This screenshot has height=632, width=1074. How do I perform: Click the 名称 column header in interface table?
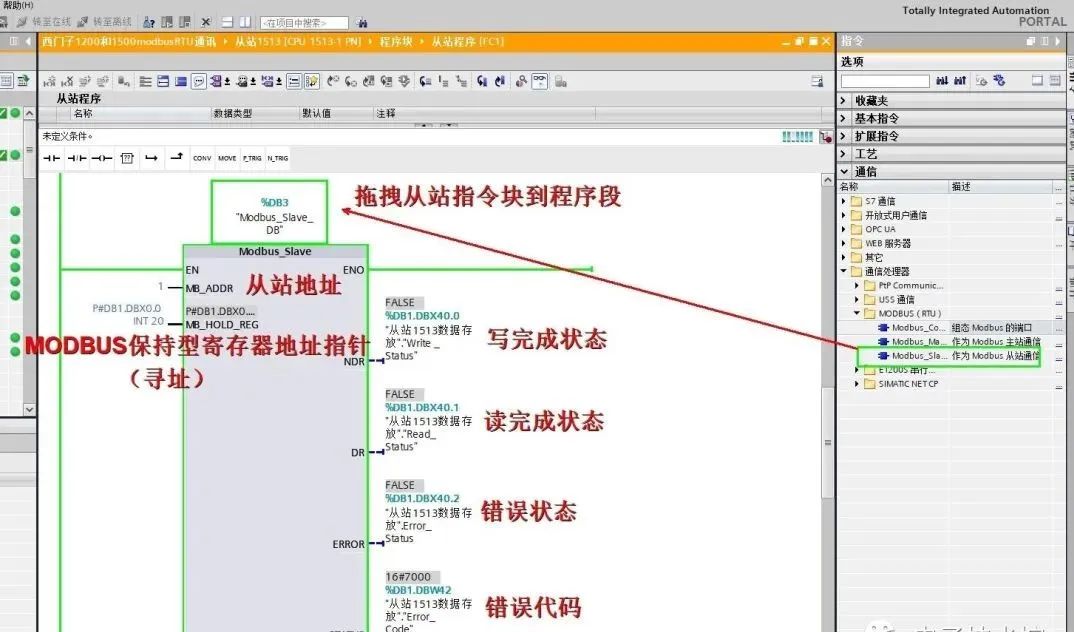83,114
